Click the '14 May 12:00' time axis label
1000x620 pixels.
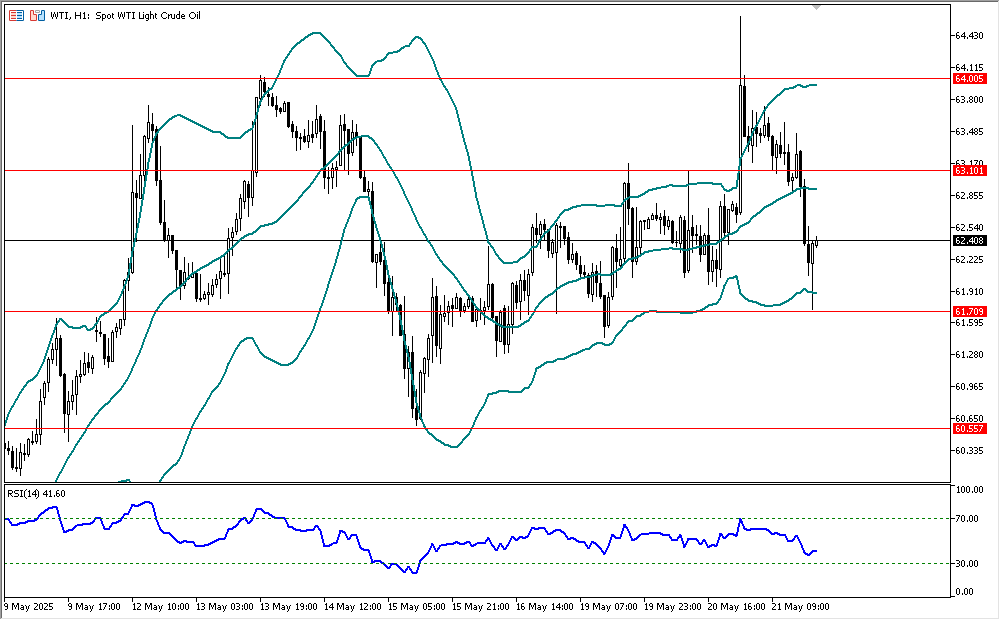click(x=353, y=607)
